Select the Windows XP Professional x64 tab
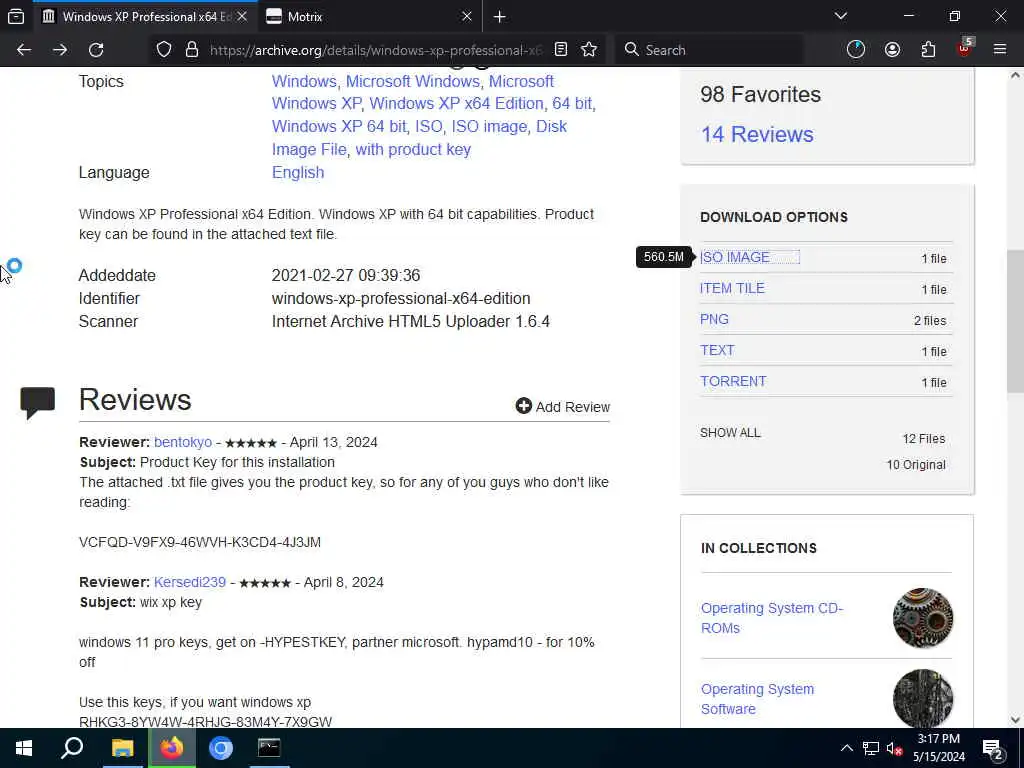The width and height of the screenshot is (1024, 768). click(146, 17)
